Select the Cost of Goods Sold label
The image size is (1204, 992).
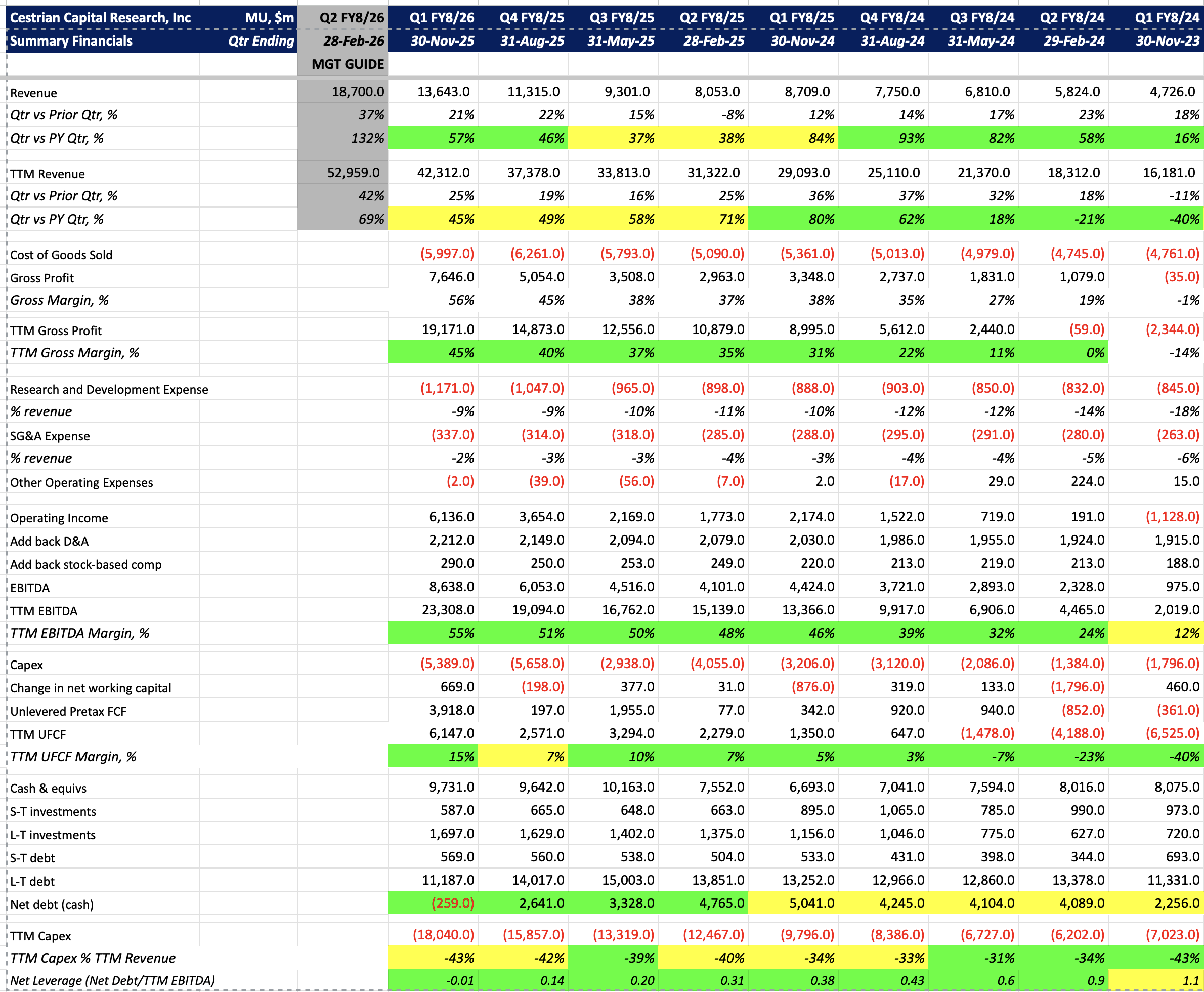61,255
